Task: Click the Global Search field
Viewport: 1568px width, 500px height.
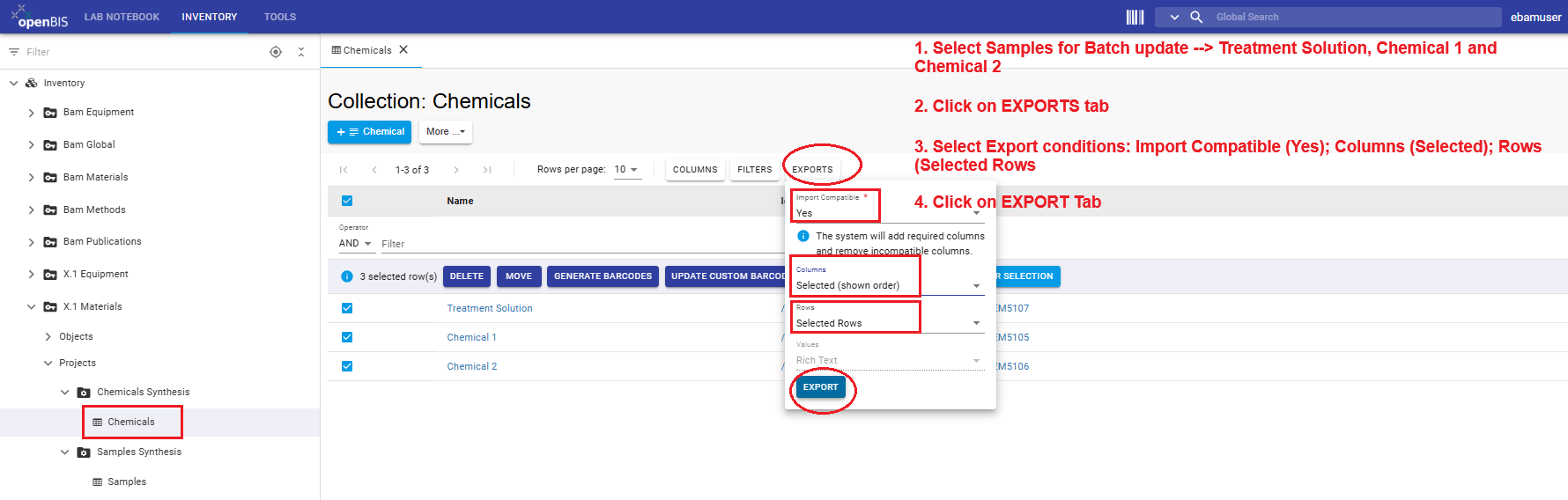Action: [x=1355, y=17]
